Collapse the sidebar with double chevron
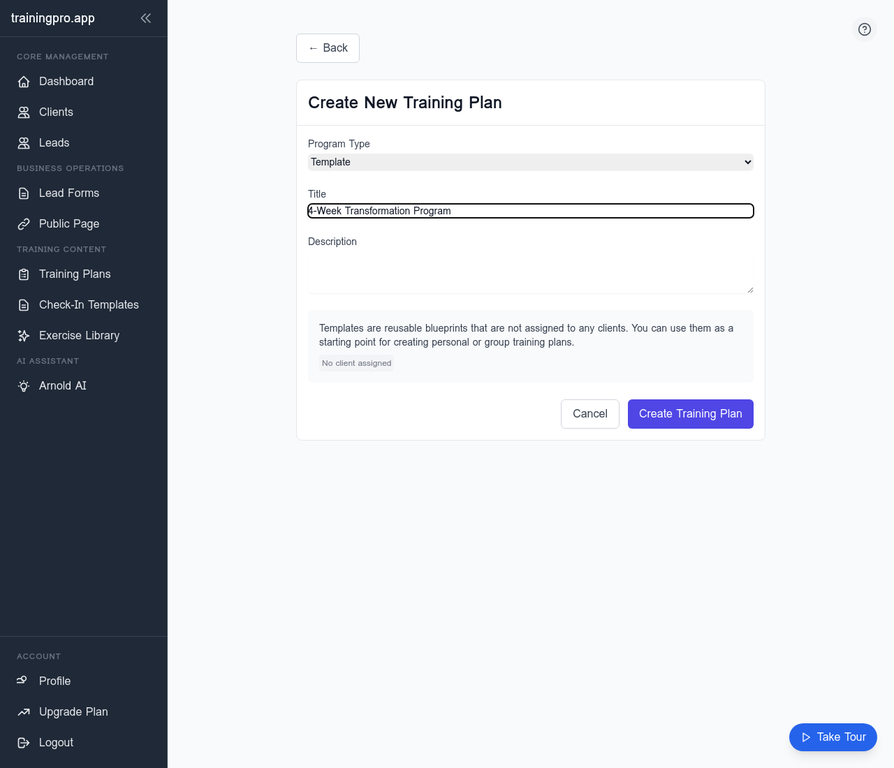The image size is (894, 768). pos(146,18)
